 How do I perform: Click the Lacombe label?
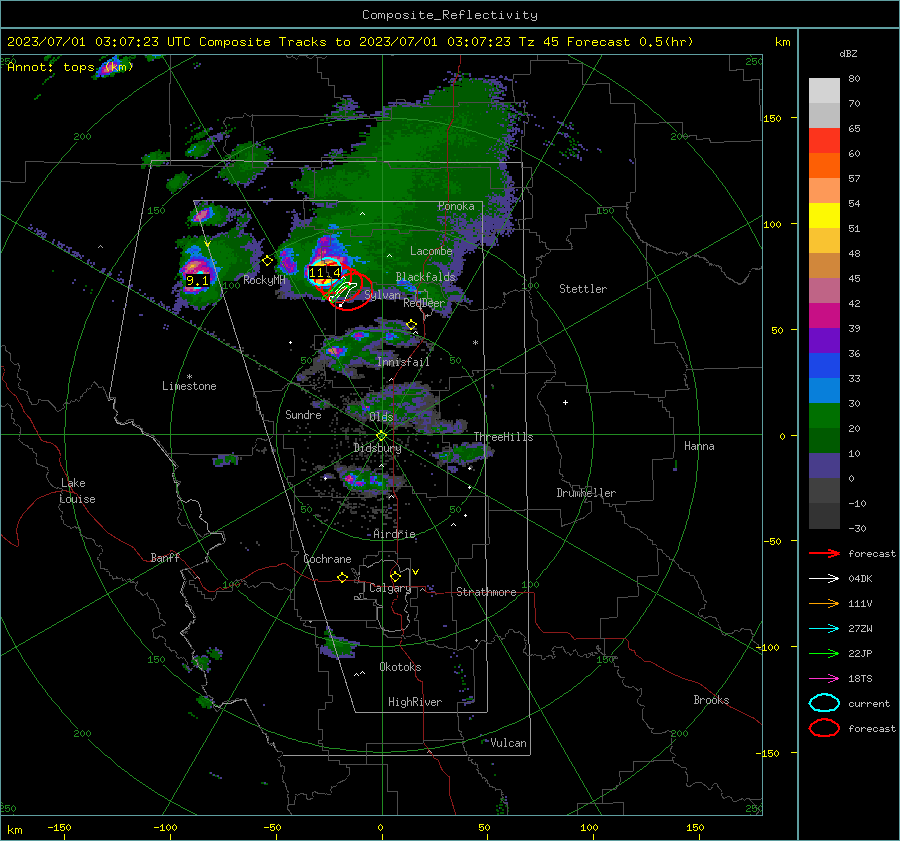(x=431, y=251)
